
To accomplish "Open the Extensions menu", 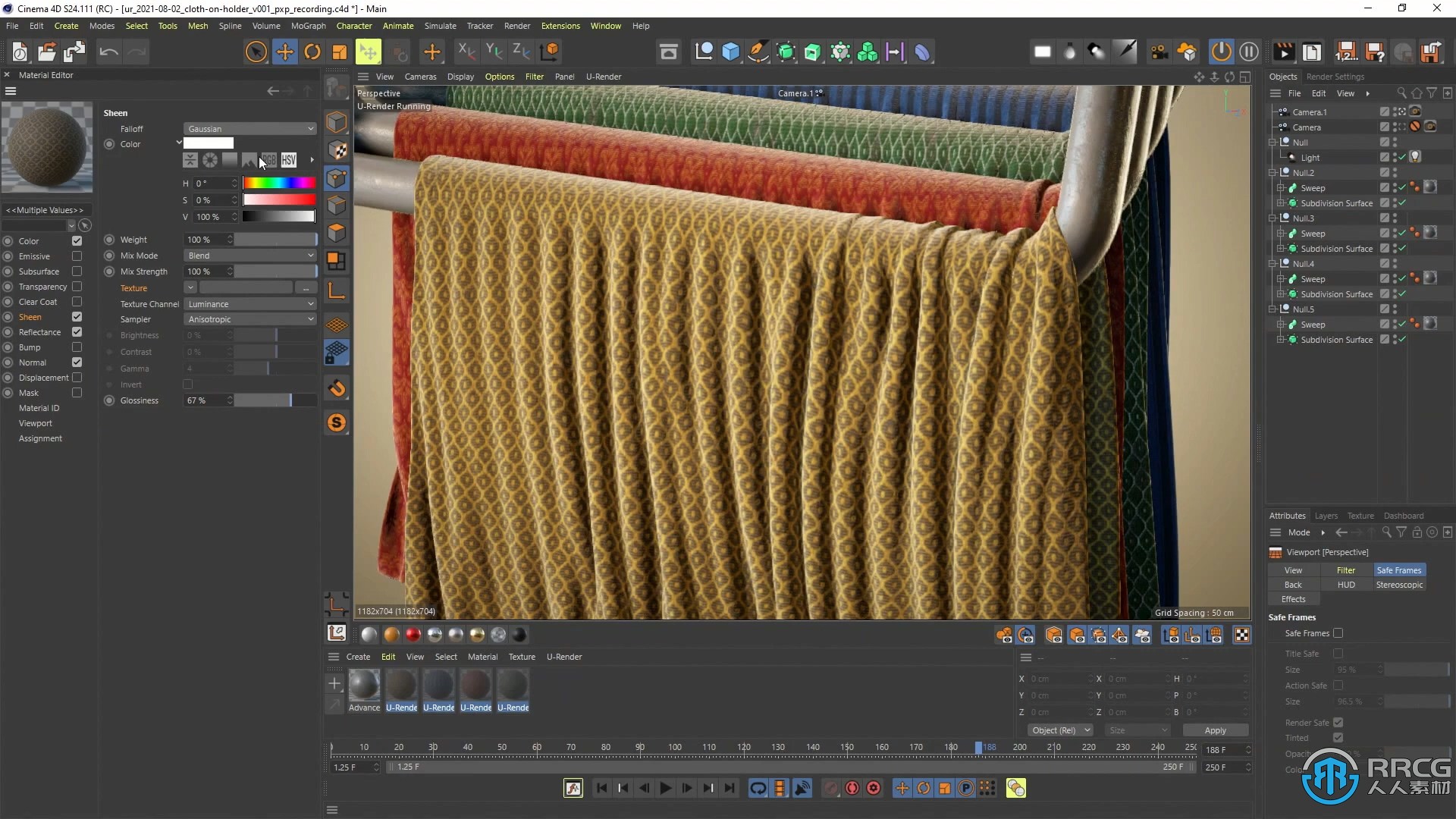I will click(560, 26).
